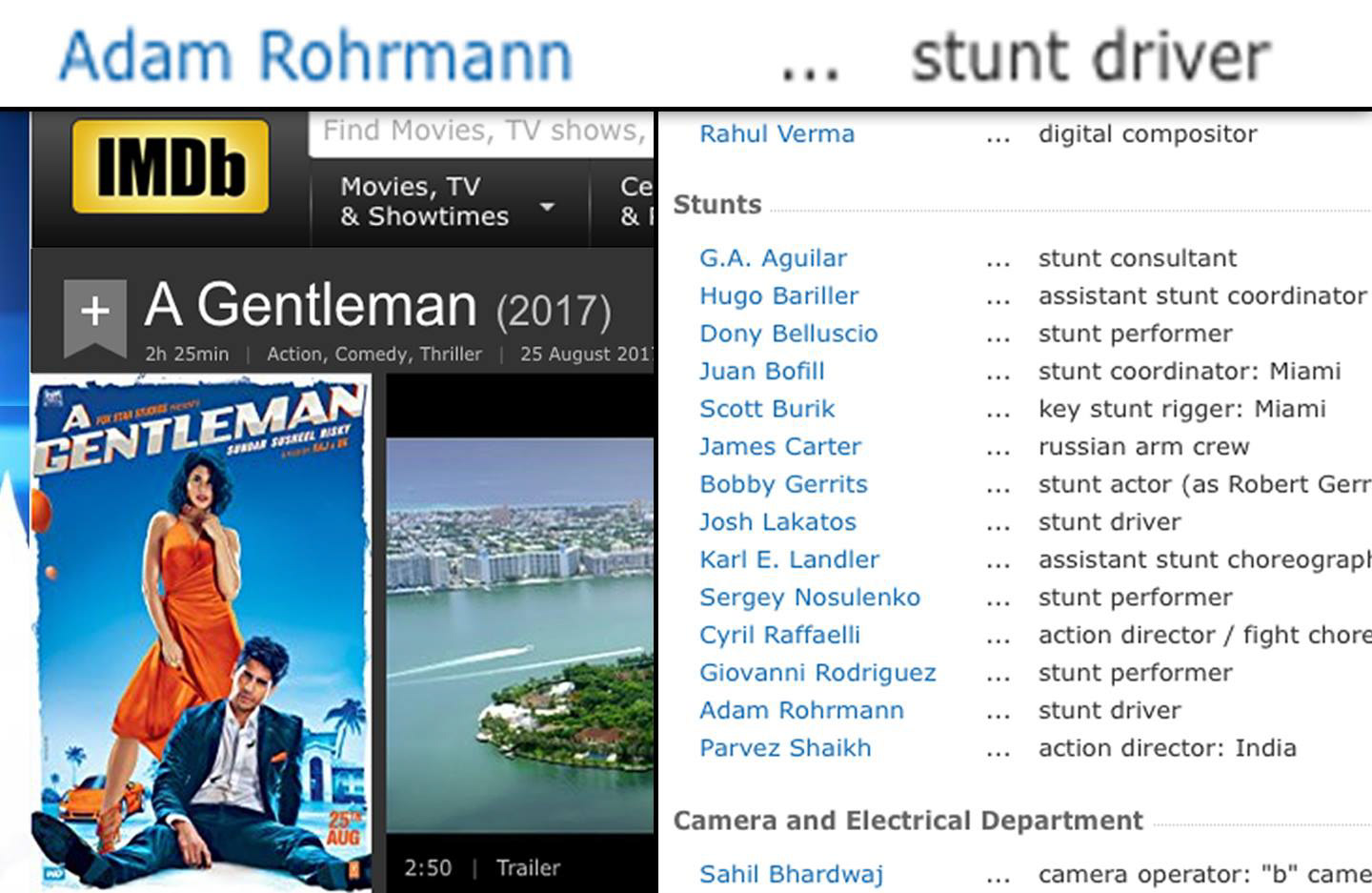Open the Thriller genre link
The height and width of the screenshot is (893, 1372).
(x=451, y=354)
